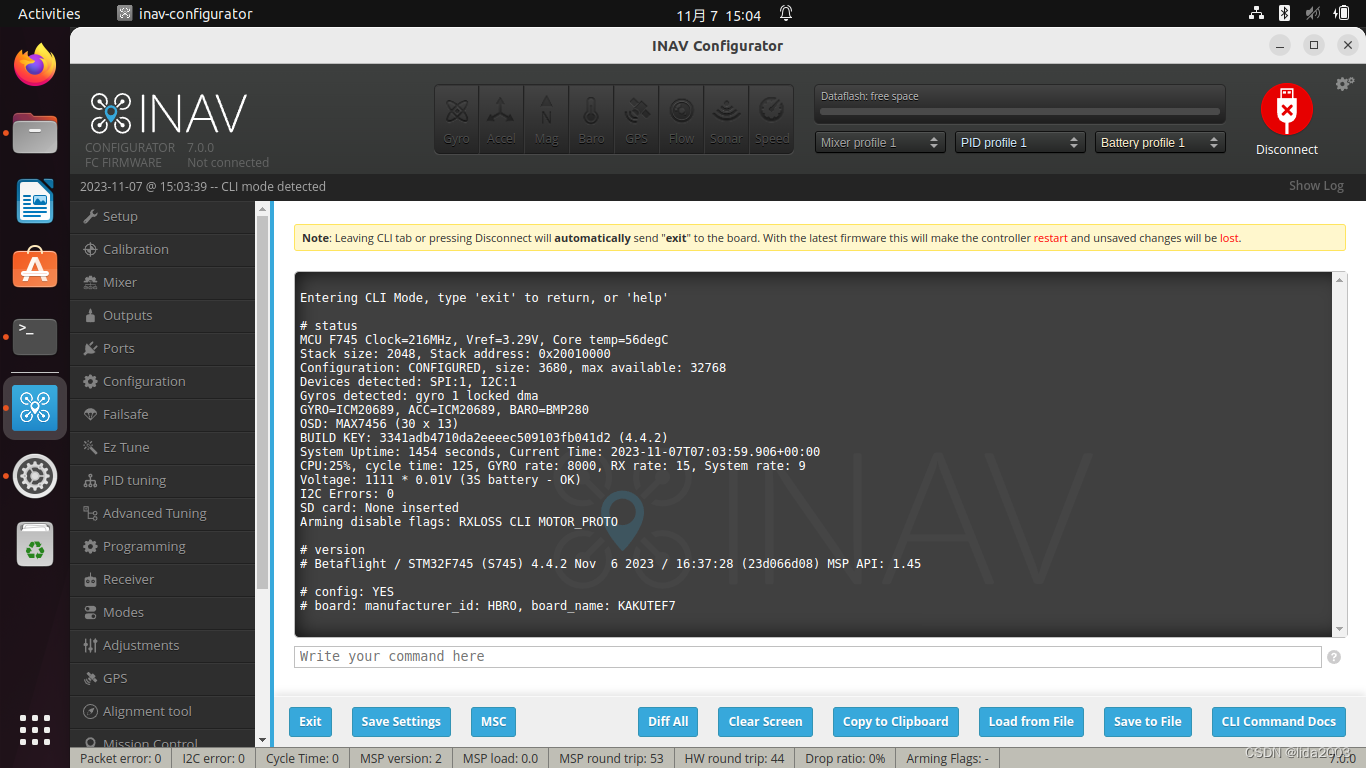Viewport: 1366px width, 768px height.
Task: Click the network icon in system tray
Action: pyautogui.click(x=1256, y=13)
